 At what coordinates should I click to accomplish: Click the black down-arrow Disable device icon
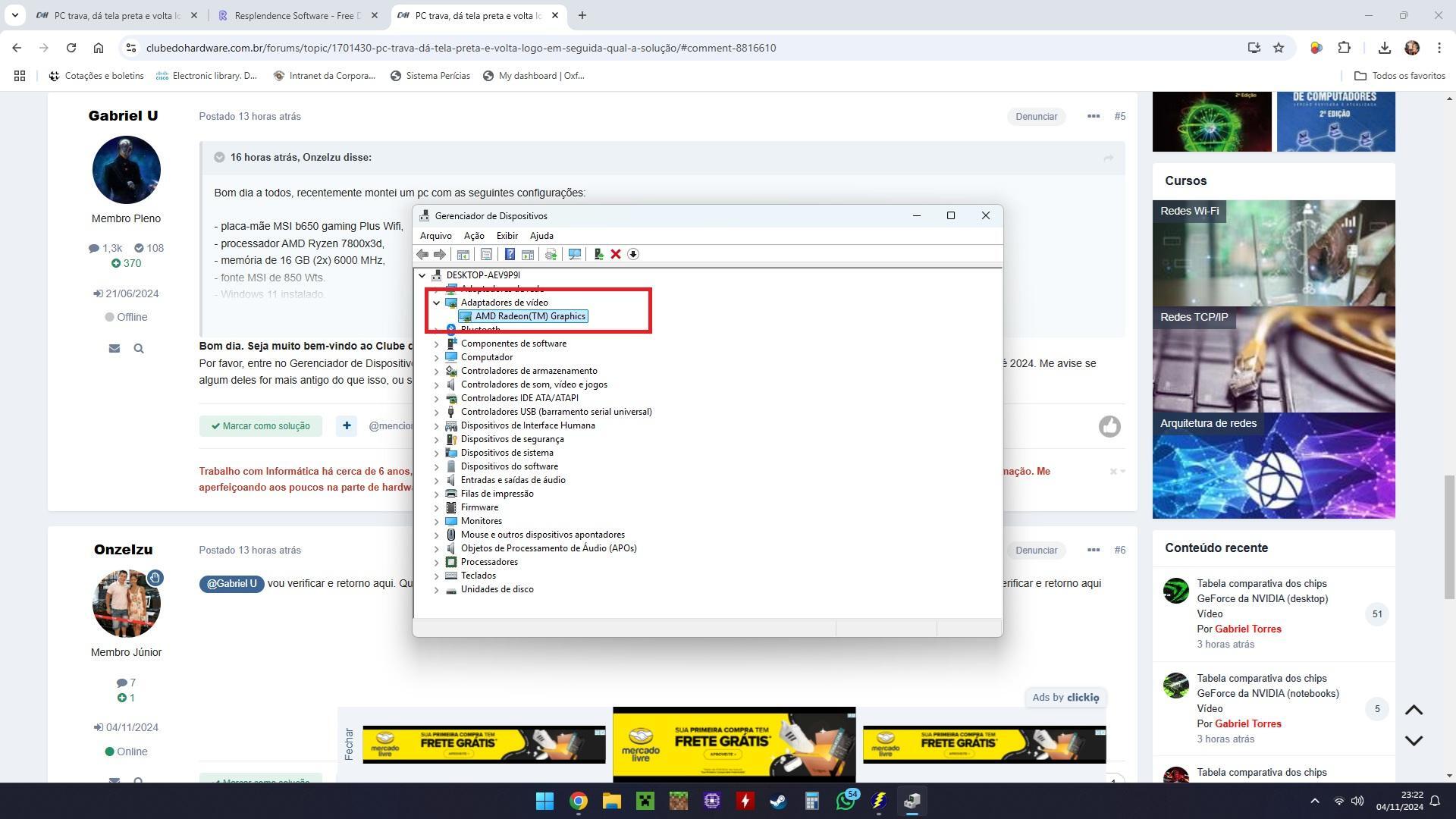pos(633,254)
